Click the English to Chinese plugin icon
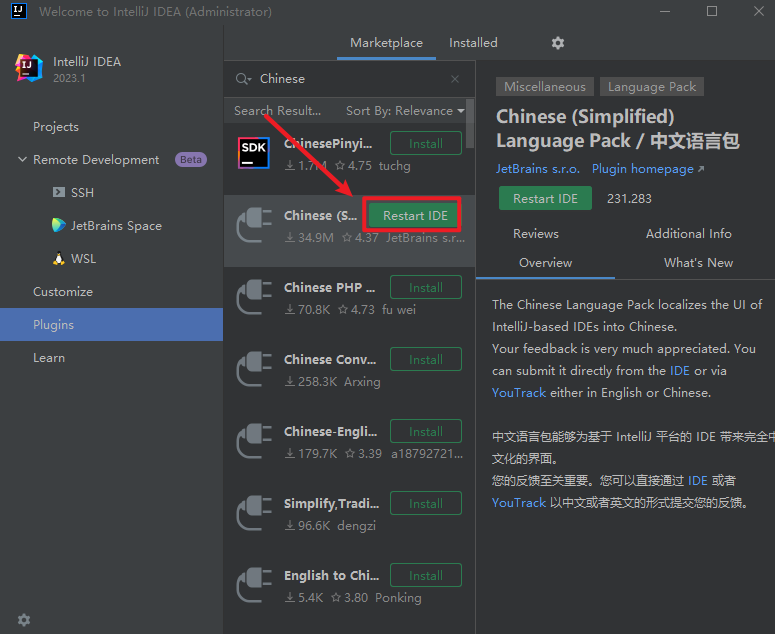775x634 pixels. [254, 585]
